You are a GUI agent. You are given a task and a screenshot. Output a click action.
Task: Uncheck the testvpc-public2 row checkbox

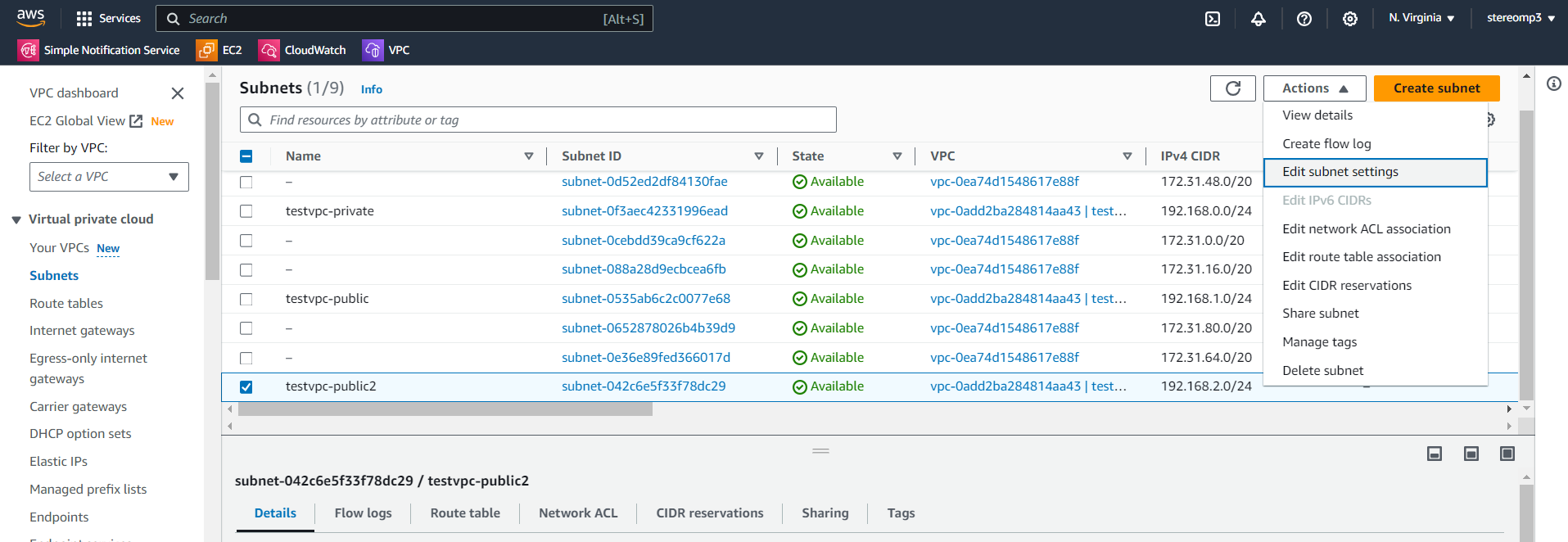click(246, 386)
